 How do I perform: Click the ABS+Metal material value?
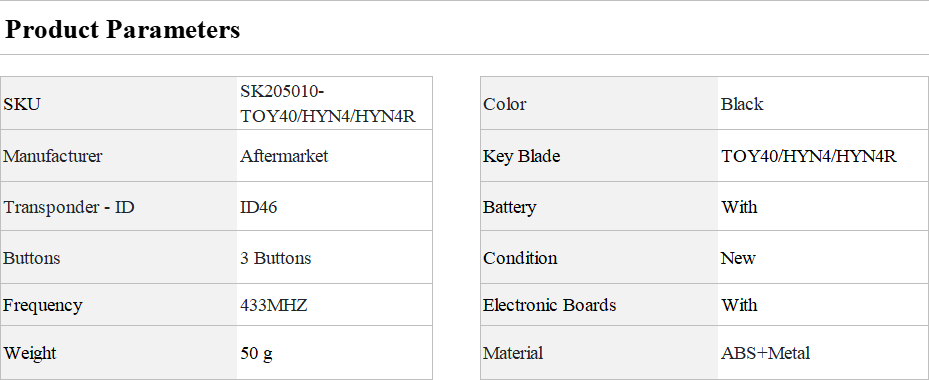coord(765,353)
